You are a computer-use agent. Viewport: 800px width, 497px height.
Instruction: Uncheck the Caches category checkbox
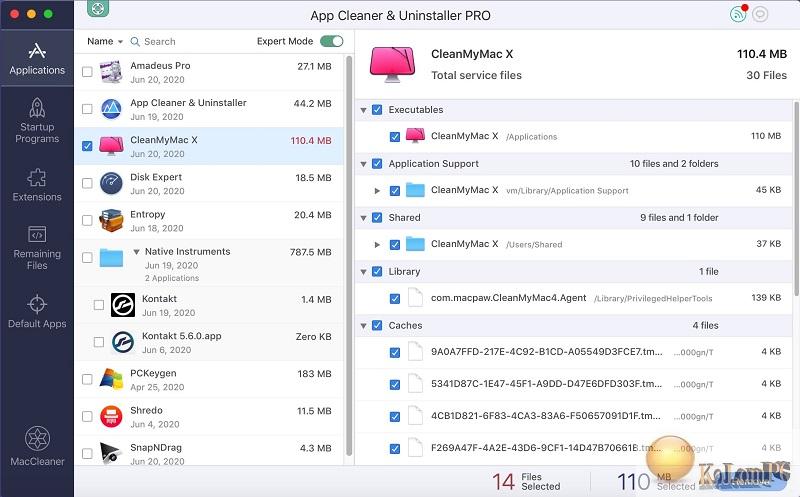pos(377,325)
